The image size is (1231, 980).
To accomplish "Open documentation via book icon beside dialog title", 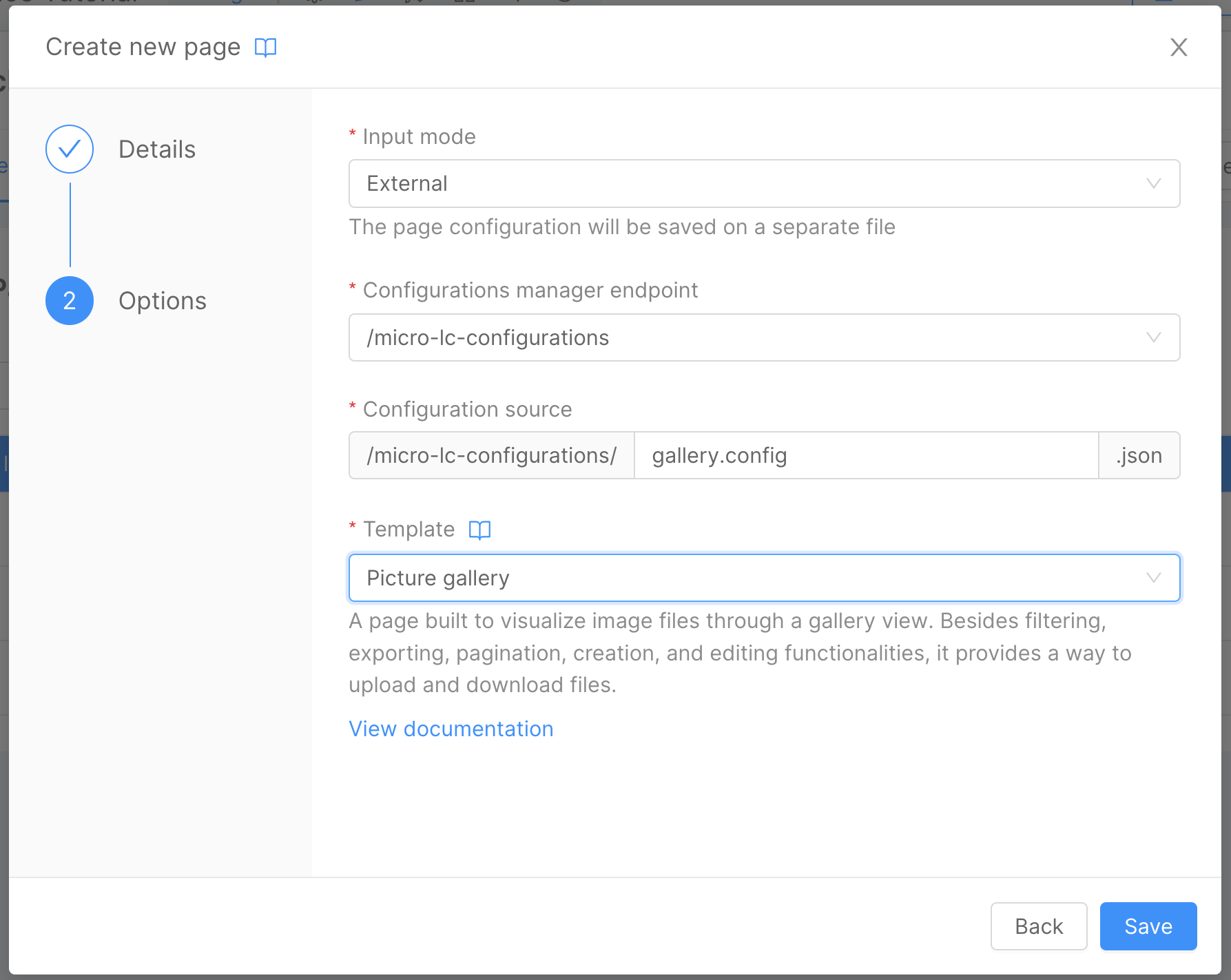I will [x=266, y=47].
